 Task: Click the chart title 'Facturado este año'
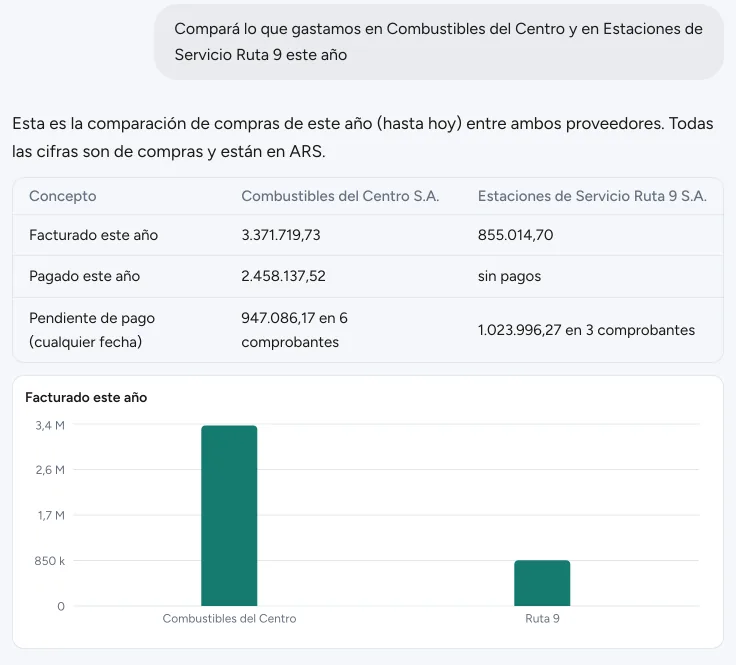click(86, 397)
